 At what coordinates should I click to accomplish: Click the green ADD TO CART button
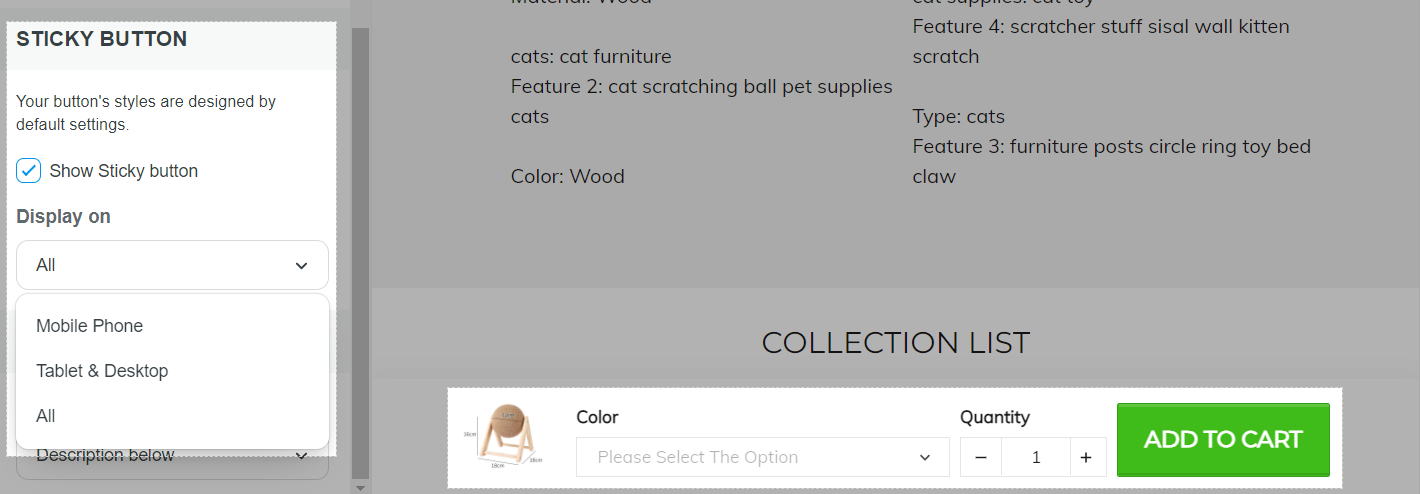1223,439
